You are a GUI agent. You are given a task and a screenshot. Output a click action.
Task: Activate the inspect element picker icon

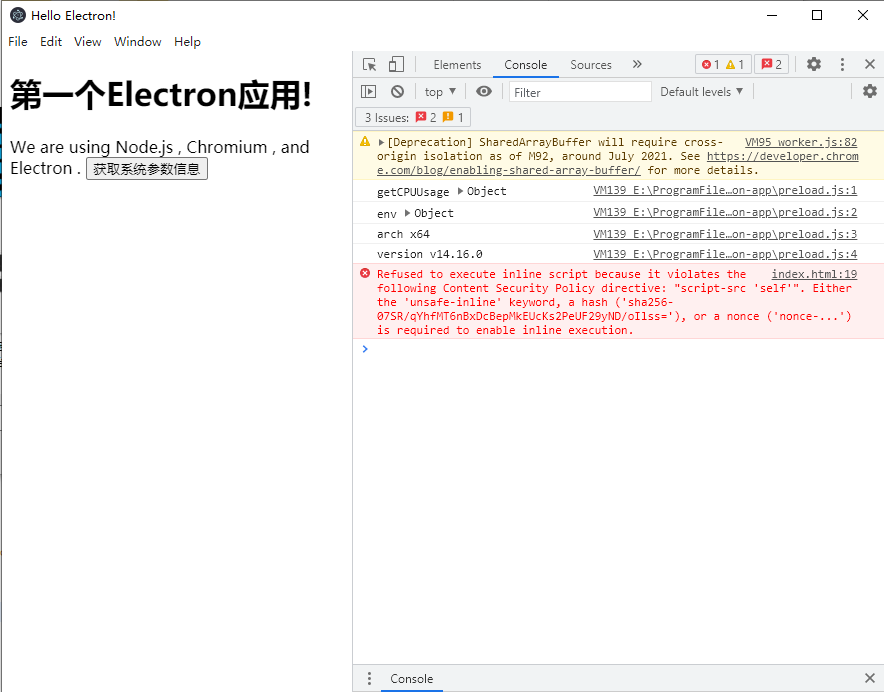(x=369, y=64)
